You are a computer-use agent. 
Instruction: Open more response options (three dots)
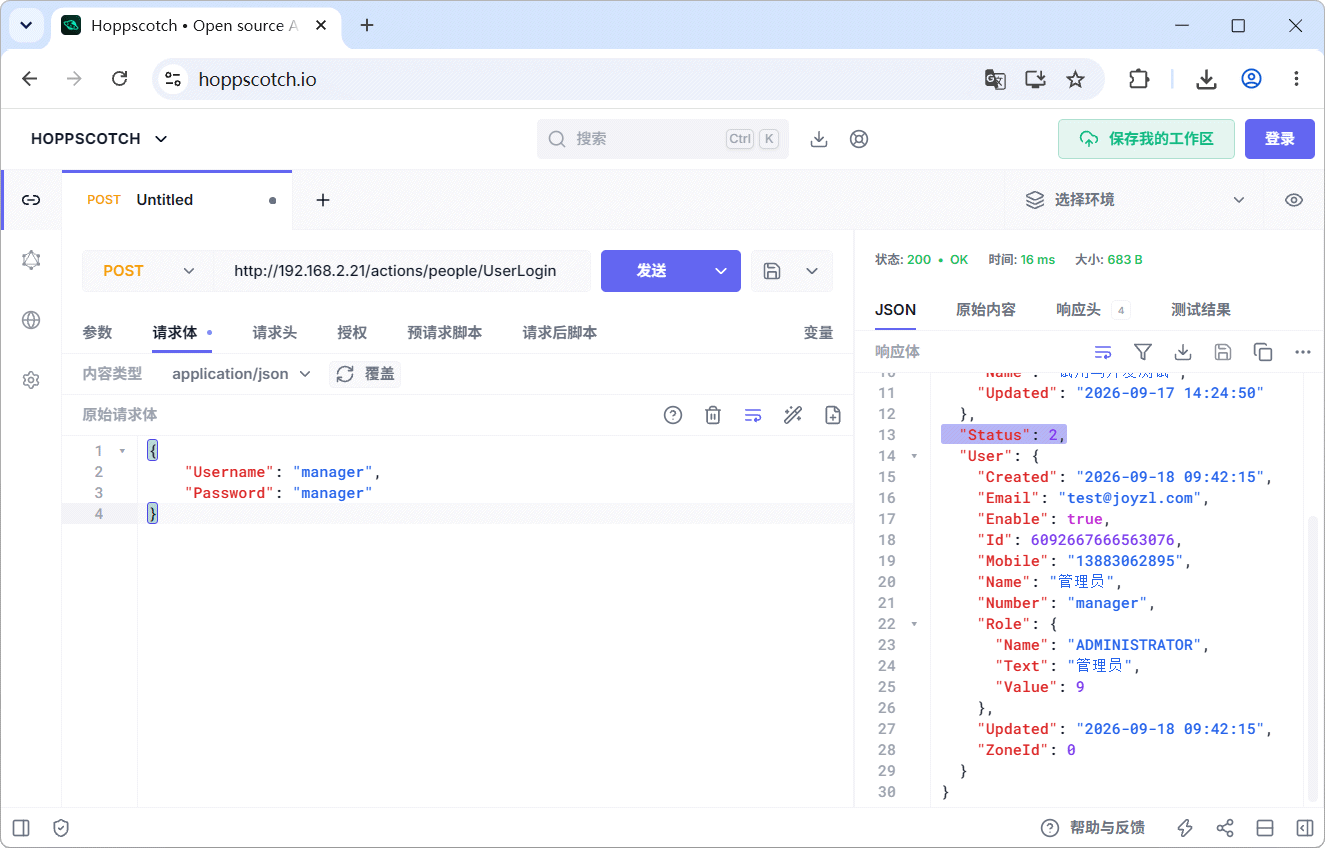pos(1302,352)
